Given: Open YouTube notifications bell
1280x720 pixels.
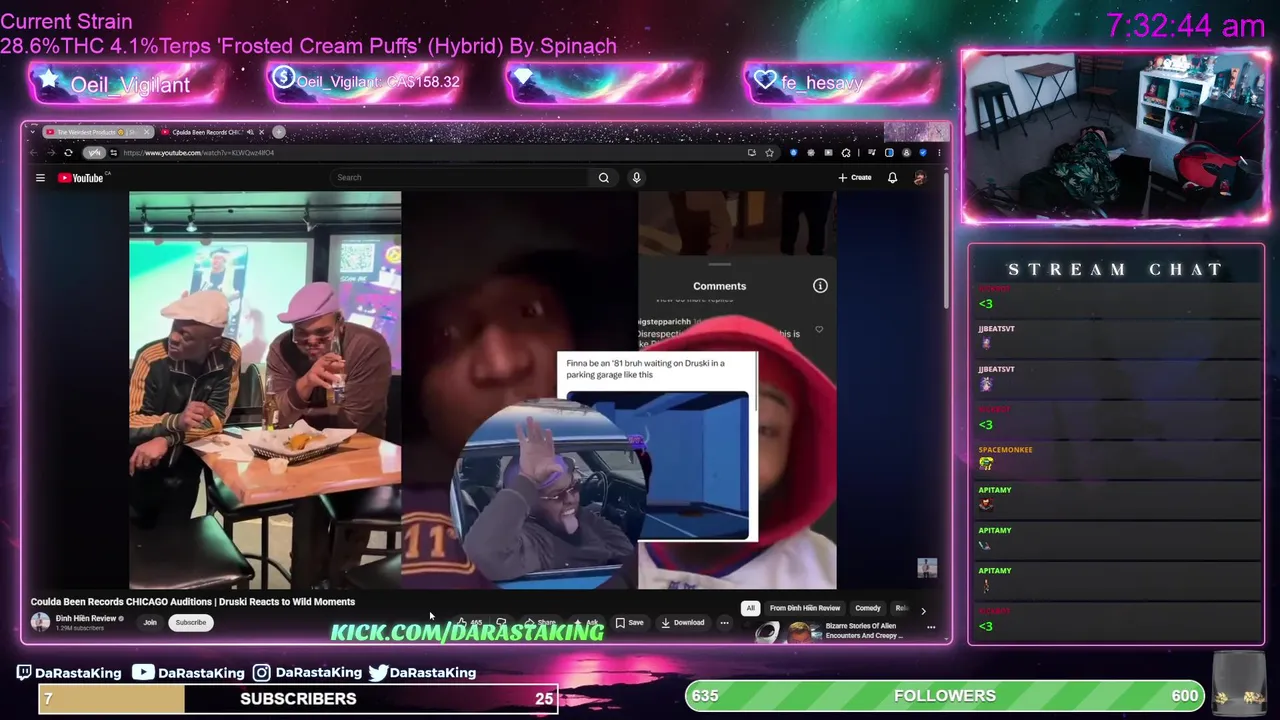Looking at the screenshot, I should pyautogui.click(x=892, y=178).
